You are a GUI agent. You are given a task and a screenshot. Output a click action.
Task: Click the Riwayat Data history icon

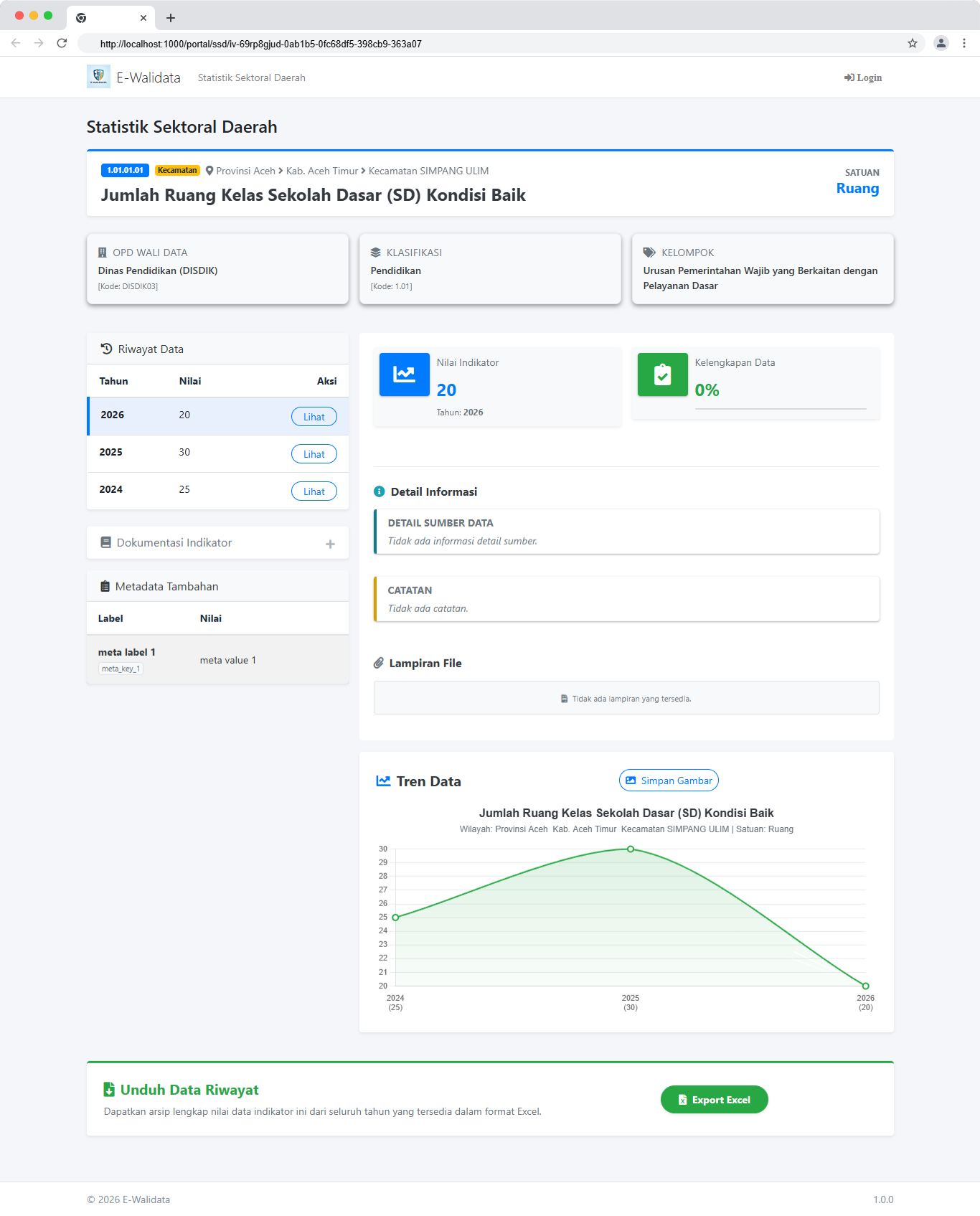pyautogui.click(x=106, y=349)
